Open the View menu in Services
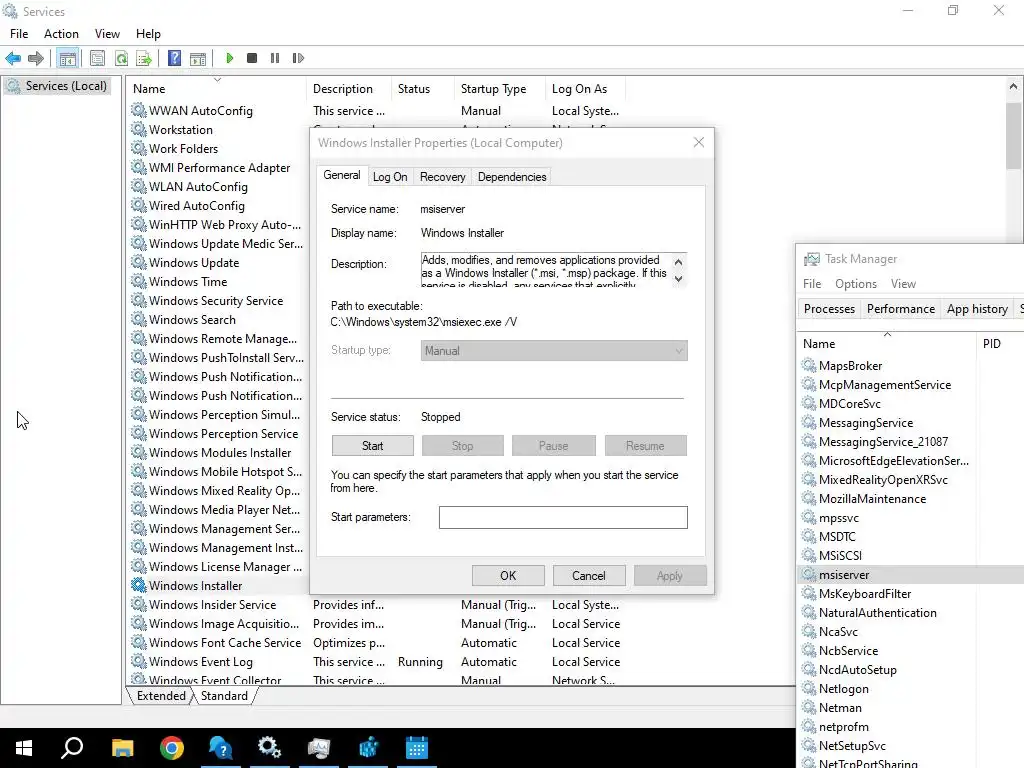Screen dimensions: 1024x768 (107, 34)
